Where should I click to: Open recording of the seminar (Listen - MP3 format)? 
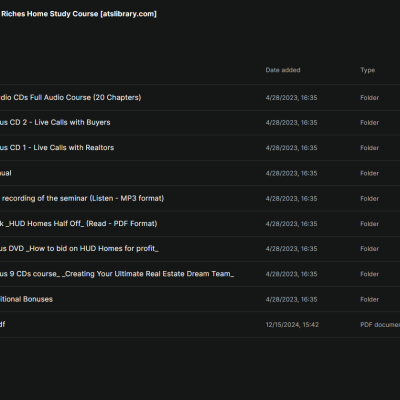[83, 198]
